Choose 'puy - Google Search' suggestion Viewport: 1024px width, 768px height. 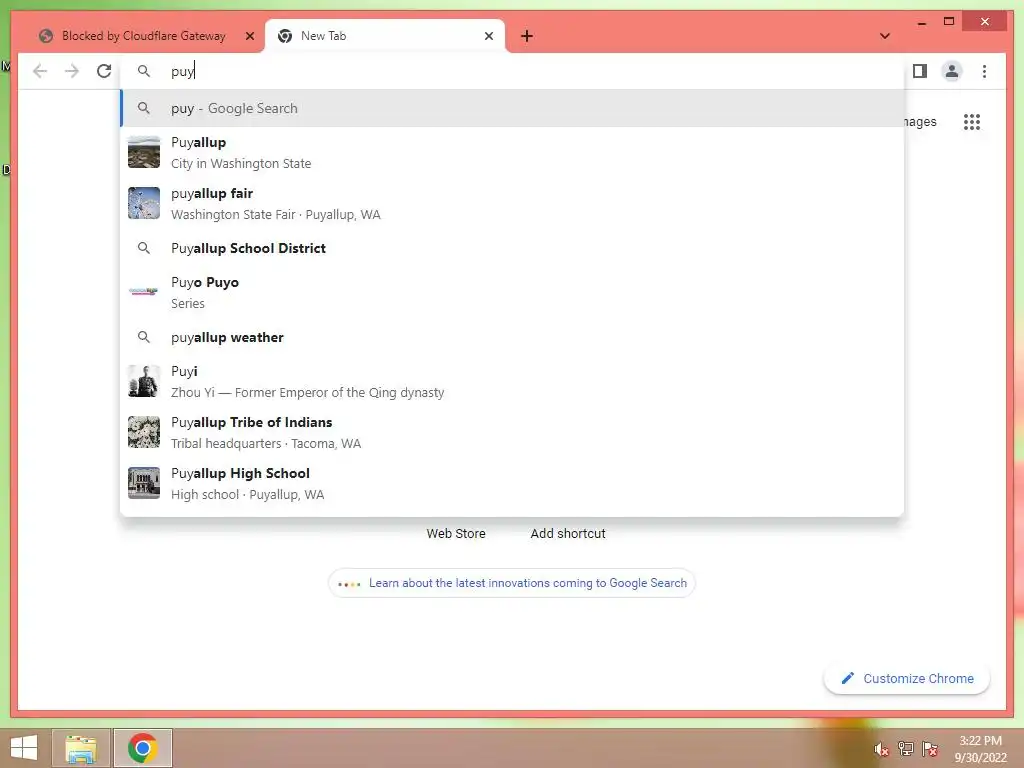coord(512,108)
